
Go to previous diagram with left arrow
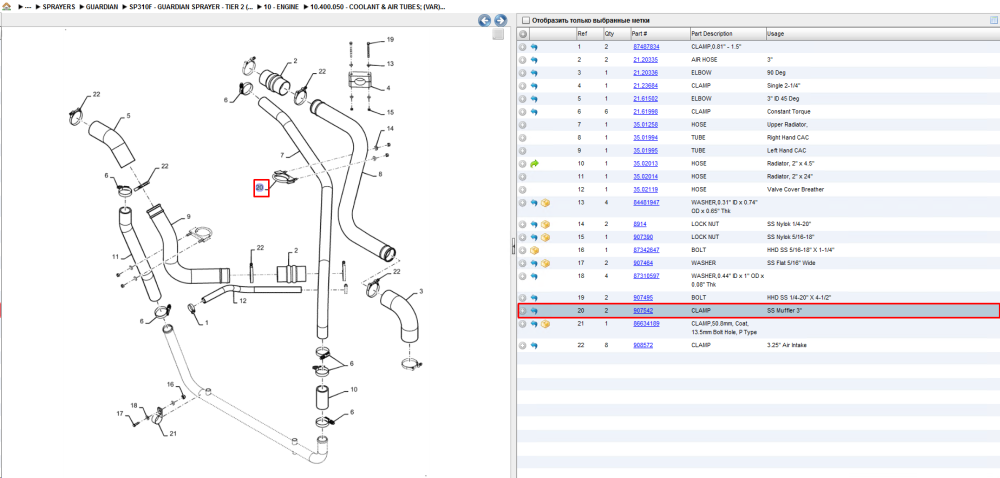485,21
